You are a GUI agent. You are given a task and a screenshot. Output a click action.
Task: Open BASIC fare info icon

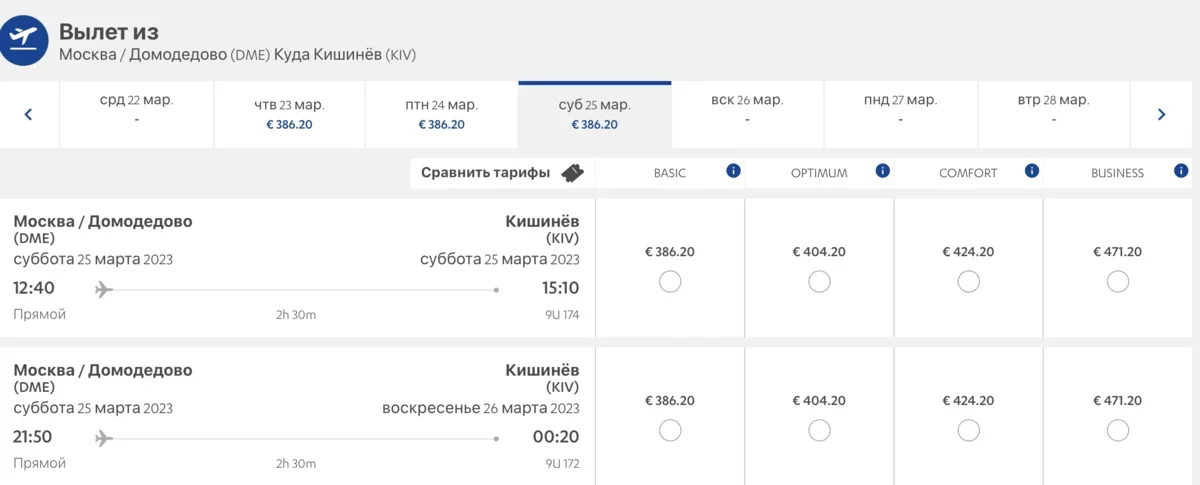(x=733, y=171)
